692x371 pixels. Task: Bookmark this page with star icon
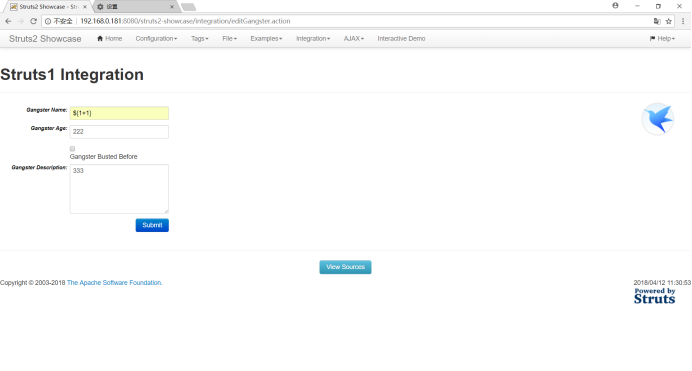click(669, 21)
